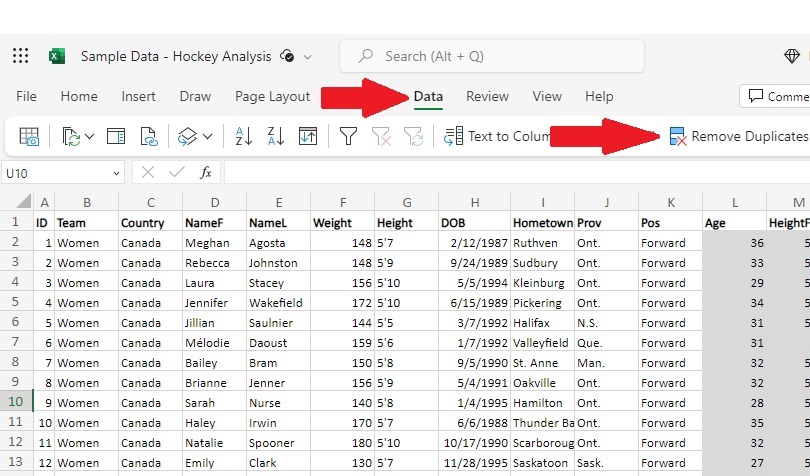This screenshot has height=476, width=810.
Task: Switch to the Page Layout tab
Action: click(272, 97)
